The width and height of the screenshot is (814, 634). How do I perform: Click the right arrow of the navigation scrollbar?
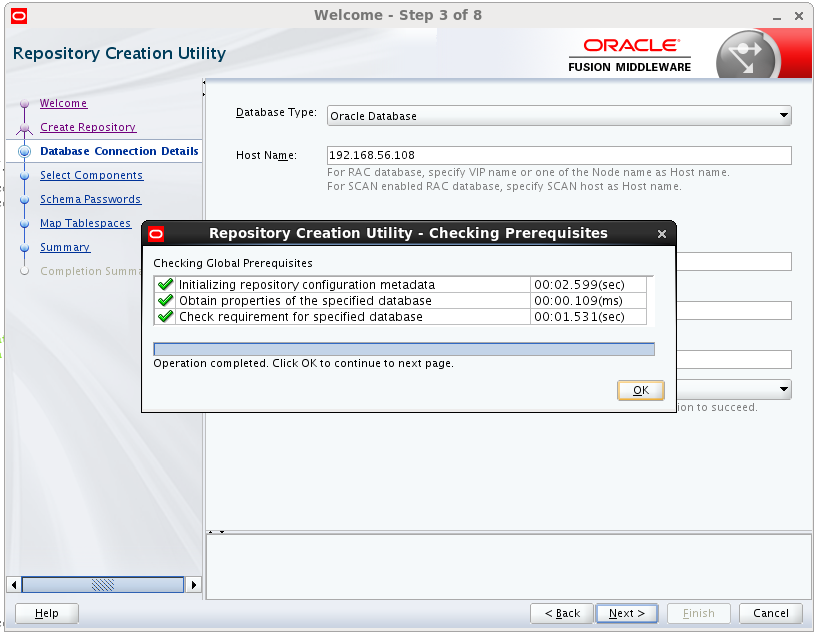(194, 585)
